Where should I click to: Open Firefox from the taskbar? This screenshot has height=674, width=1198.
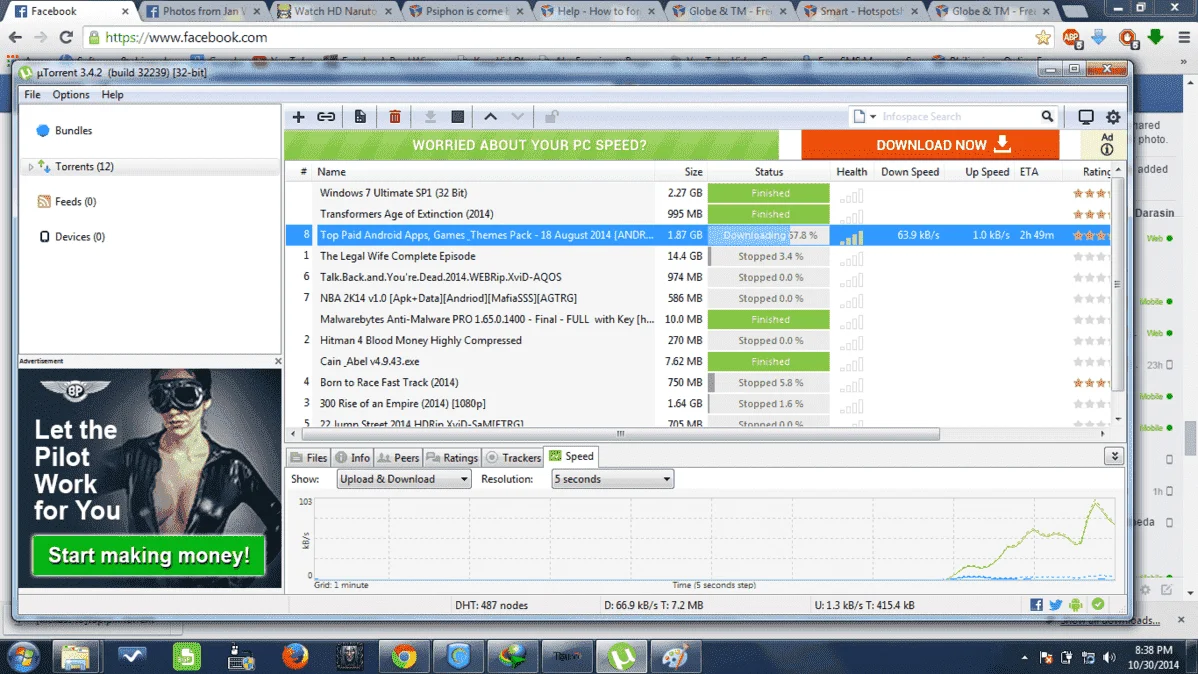(295, 656)
